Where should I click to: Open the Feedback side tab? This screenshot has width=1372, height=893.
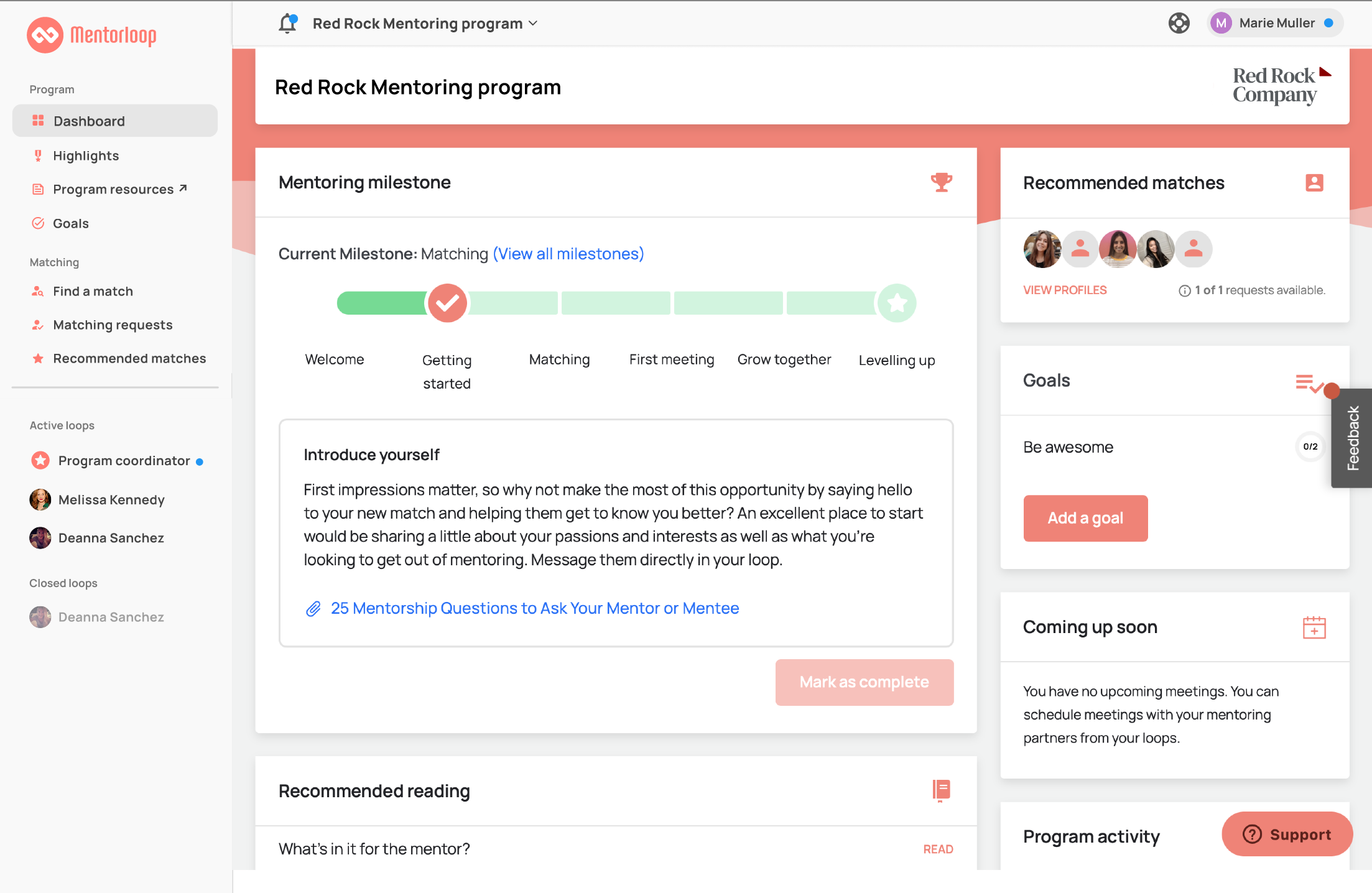[1352, 438]
